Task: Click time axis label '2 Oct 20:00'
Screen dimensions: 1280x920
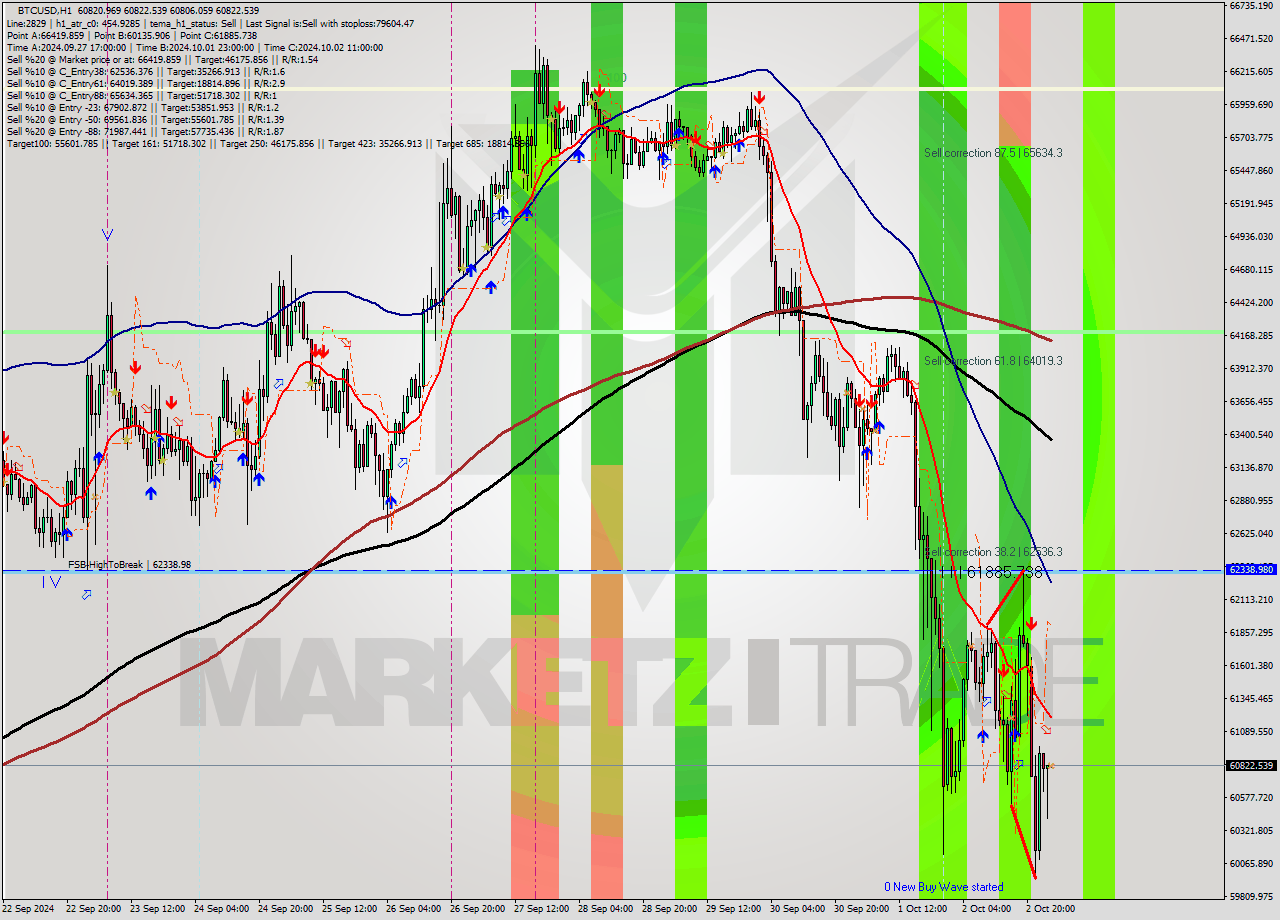Action: click(x=1051, y=909)
